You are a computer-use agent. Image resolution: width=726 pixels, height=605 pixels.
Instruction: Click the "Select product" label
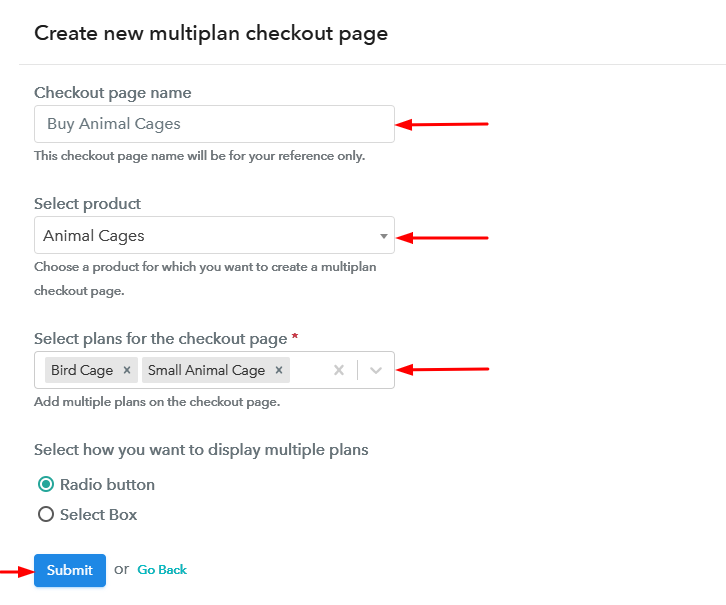pos(87,204)
